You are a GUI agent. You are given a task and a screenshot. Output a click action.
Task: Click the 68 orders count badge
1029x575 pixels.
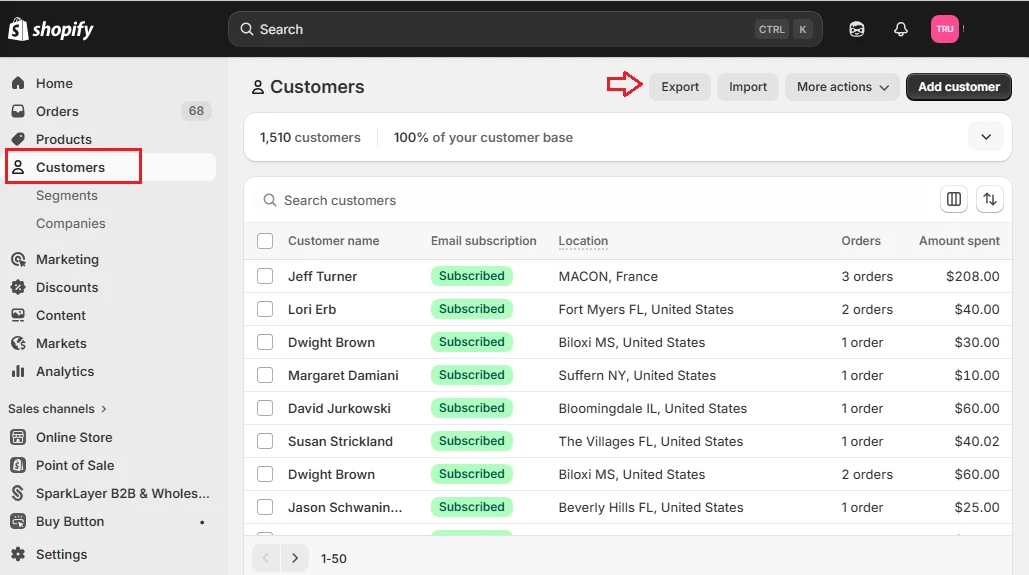196,111
